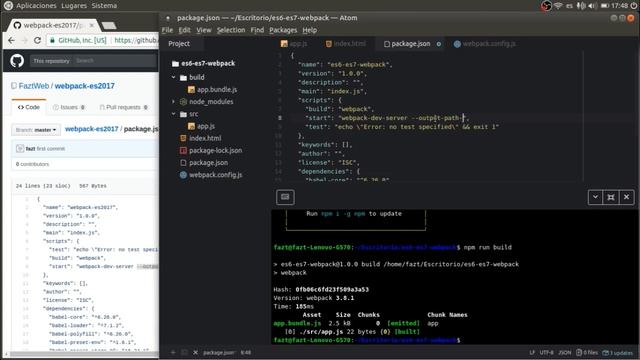
Task: Open the Help menu in Atom
Action: (309, 30)
